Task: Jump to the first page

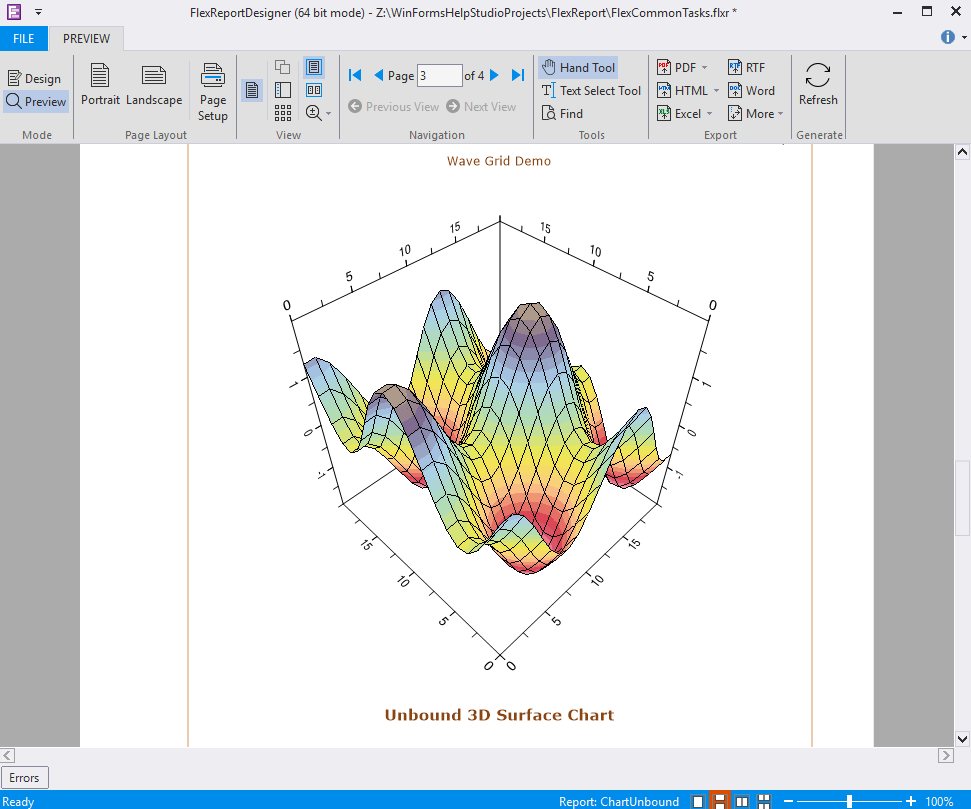Action: (355, 75)
